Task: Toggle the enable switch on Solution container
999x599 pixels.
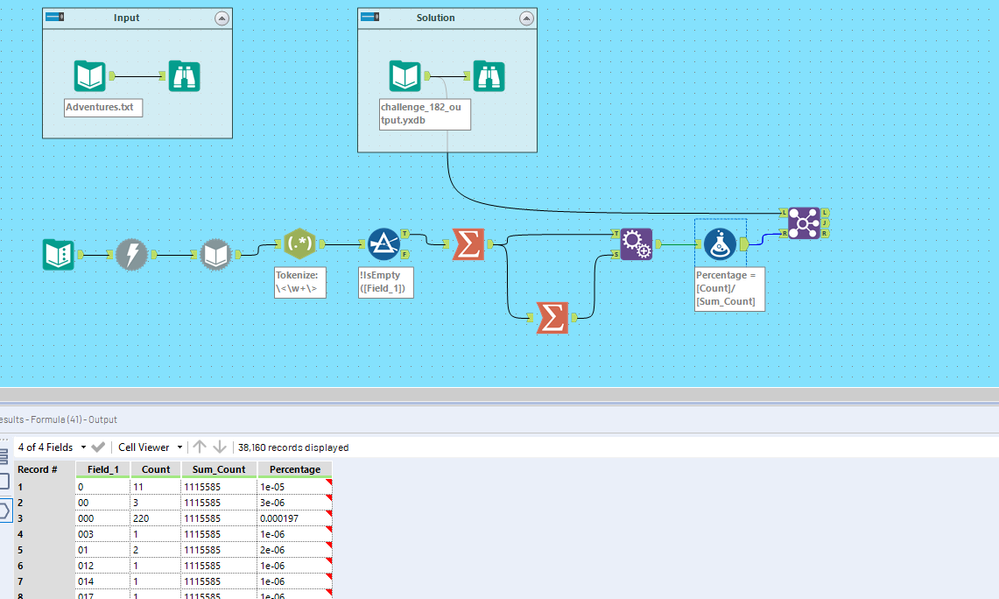Action: click(370, 17)
